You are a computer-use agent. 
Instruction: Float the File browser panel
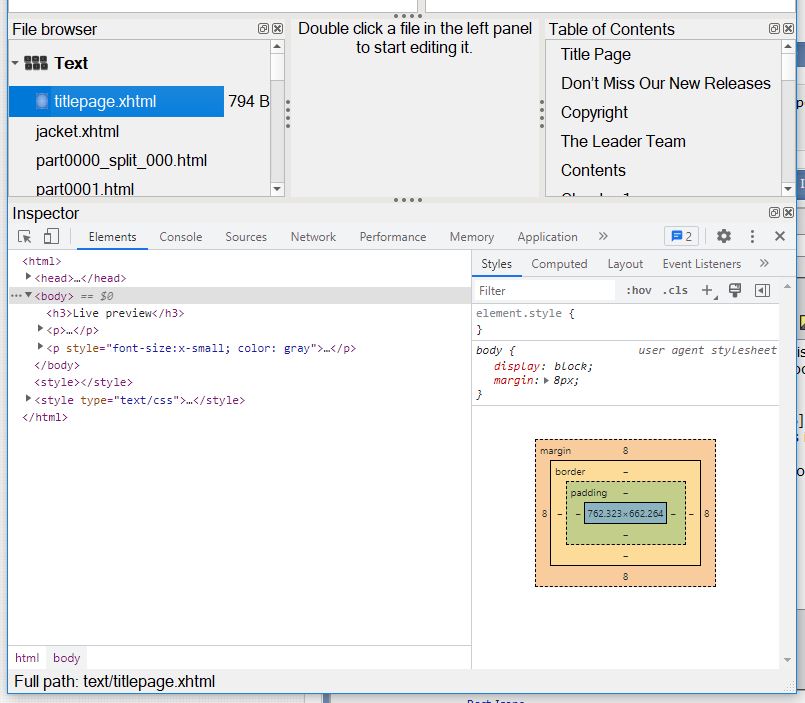263,29
